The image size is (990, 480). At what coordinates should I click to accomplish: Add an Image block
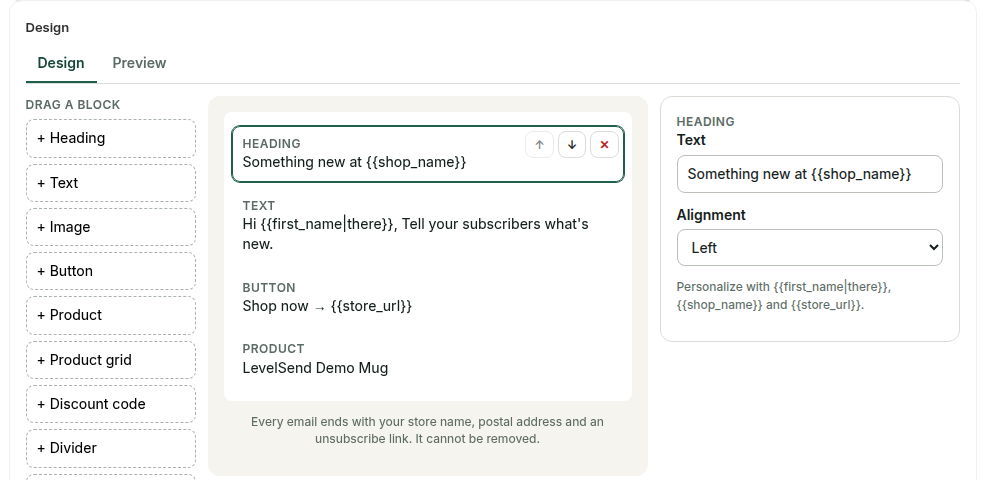(111, 227)
